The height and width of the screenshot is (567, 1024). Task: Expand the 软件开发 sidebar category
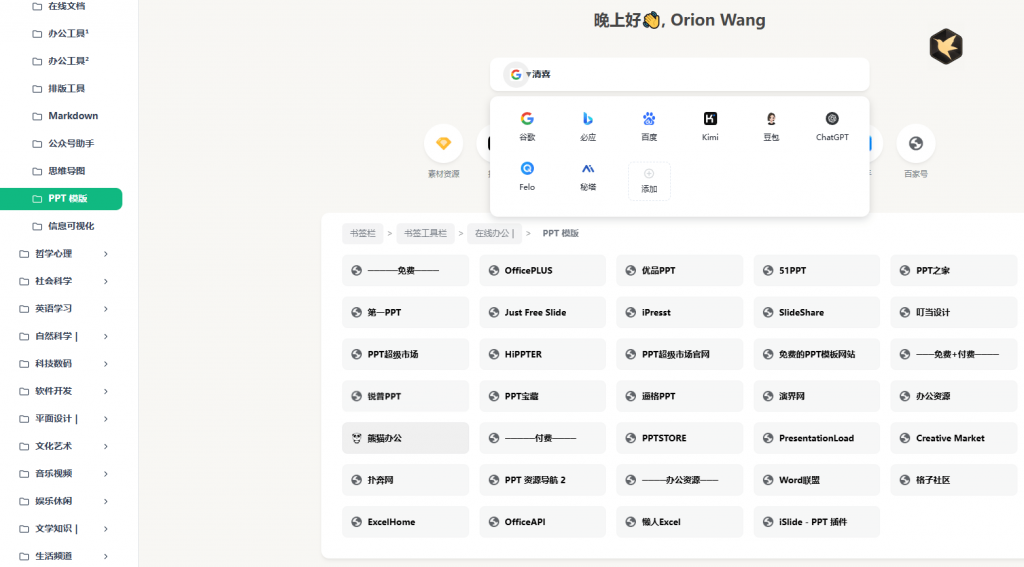click(x=105, y=391)
